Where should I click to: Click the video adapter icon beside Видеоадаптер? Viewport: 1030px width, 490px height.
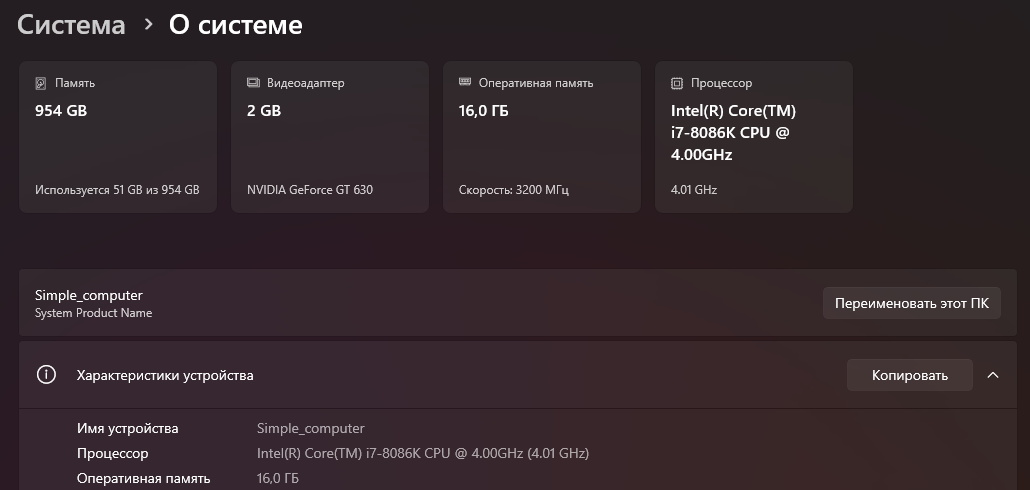pos(253,83)
